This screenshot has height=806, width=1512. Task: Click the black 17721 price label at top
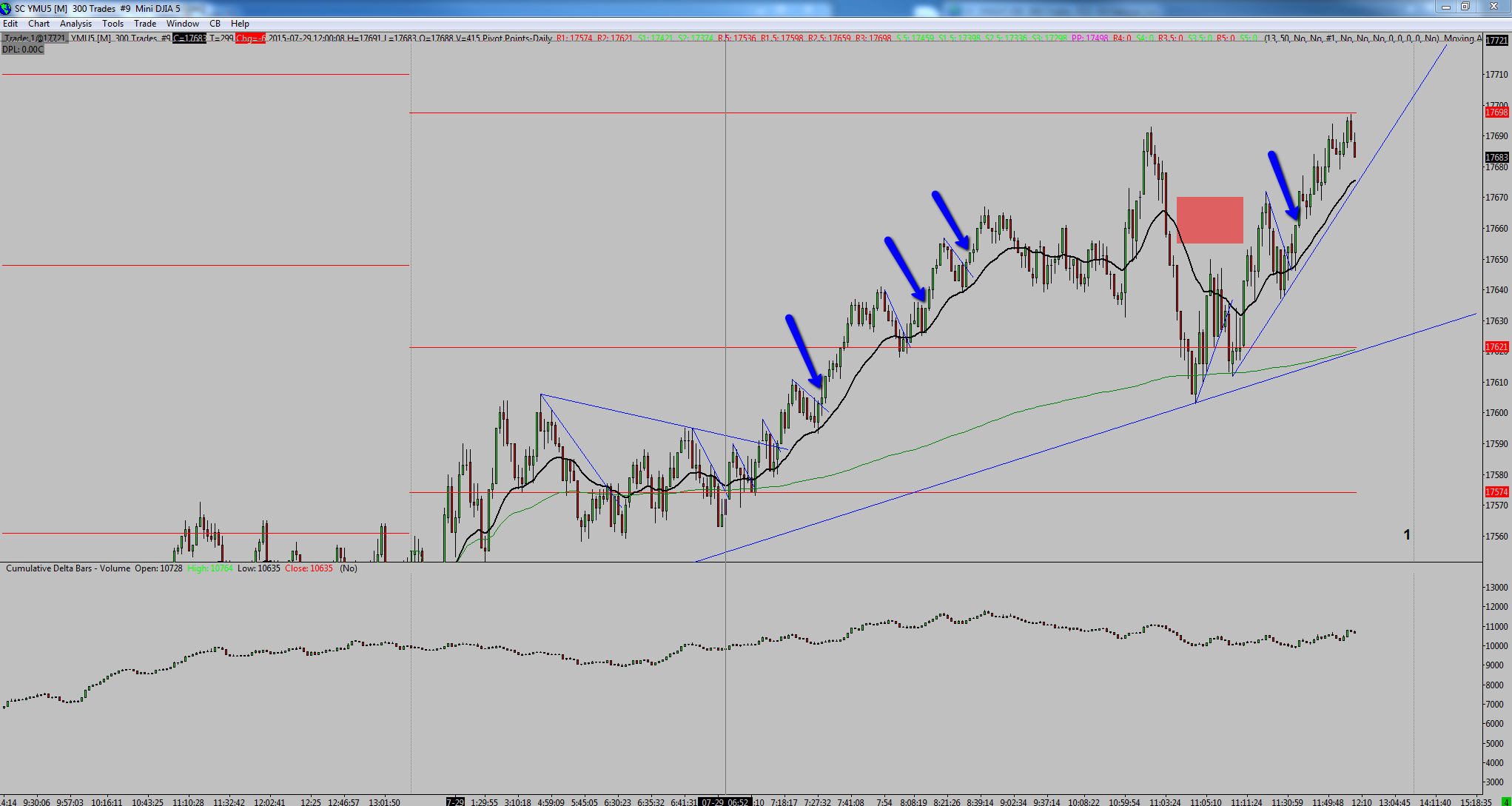point(1496,40)
